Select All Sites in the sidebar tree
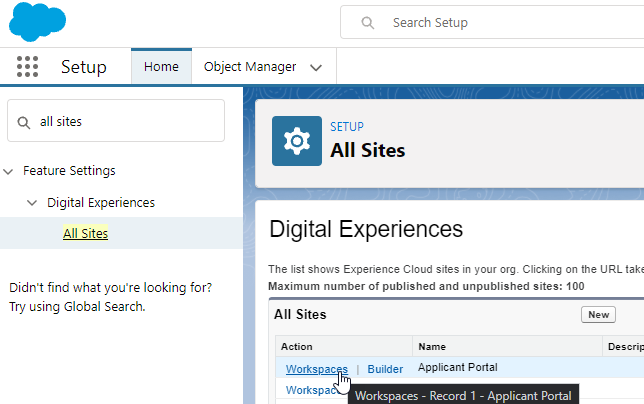The height and width of the screenshot is (404, 644). pos(85,234)
